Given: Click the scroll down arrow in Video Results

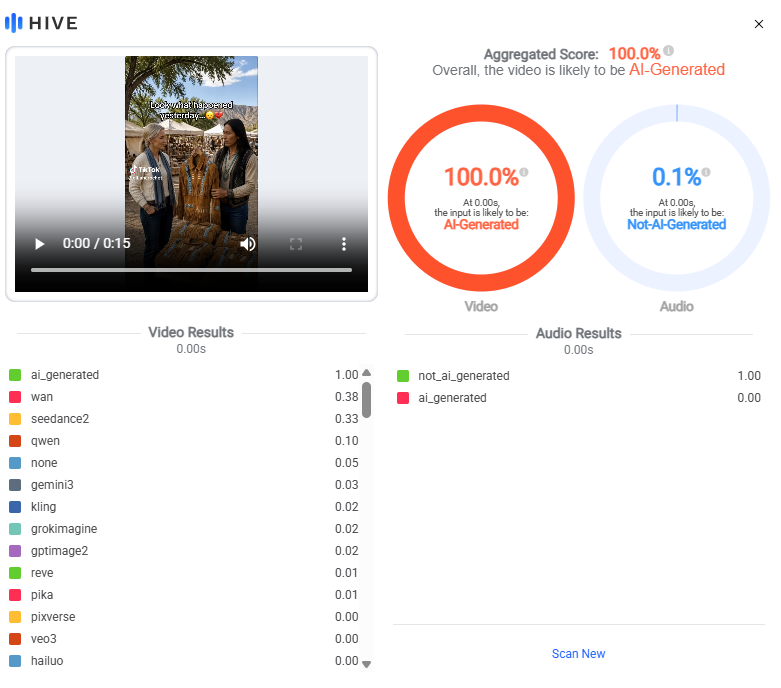Looking at the screenshot, I should click(x=367, y=664).
